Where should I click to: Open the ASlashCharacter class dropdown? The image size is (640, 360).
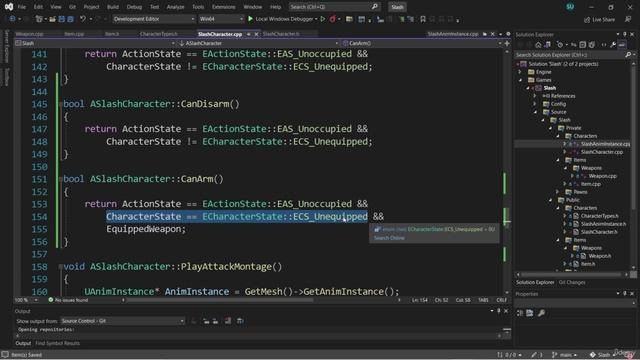(x=259, y=43)
